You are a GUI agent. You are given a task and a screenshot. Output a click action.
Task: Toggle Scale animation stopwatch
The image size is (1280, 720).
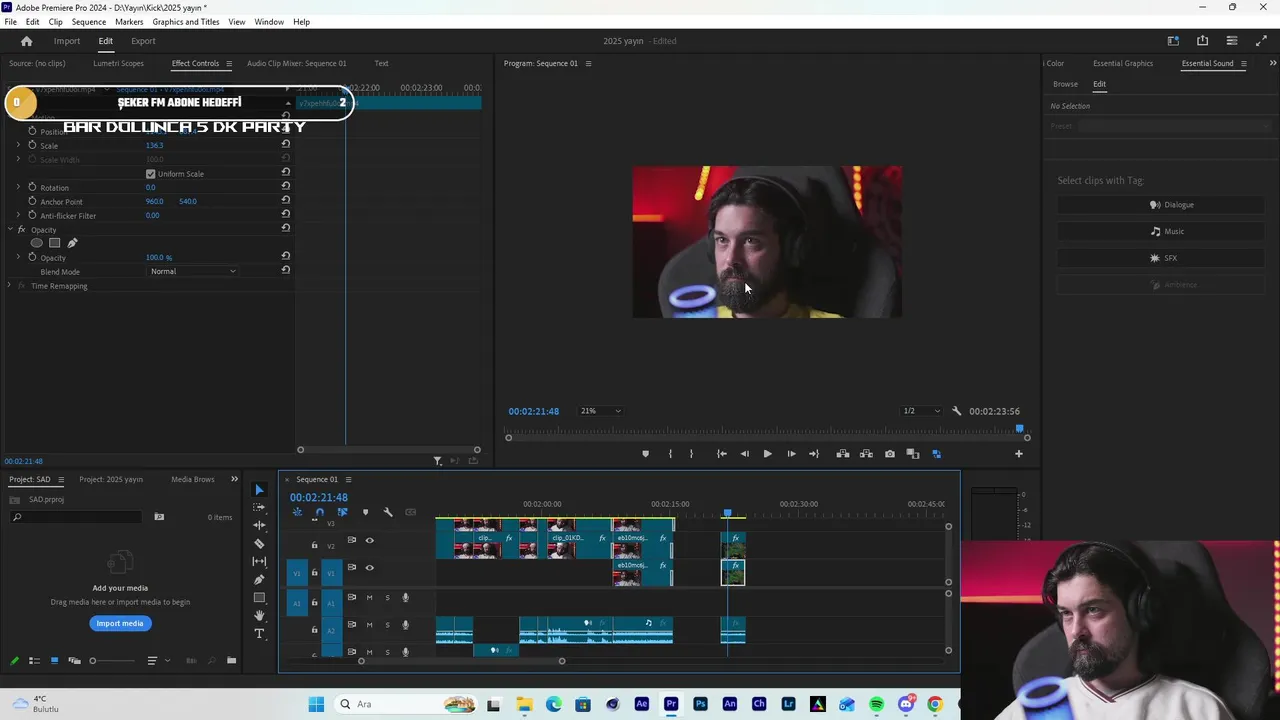pyautogui.click(x=32, y=145)
